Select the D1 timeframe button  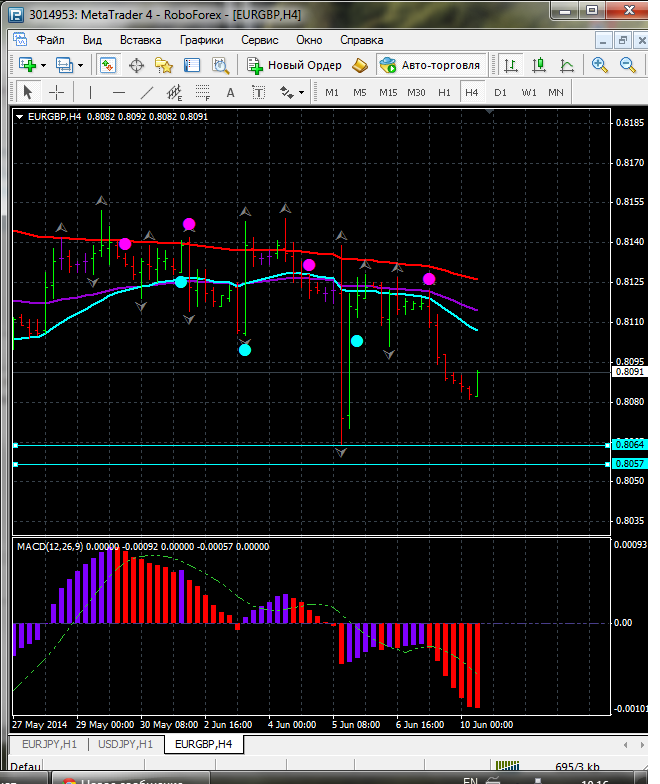pos(500,92)
